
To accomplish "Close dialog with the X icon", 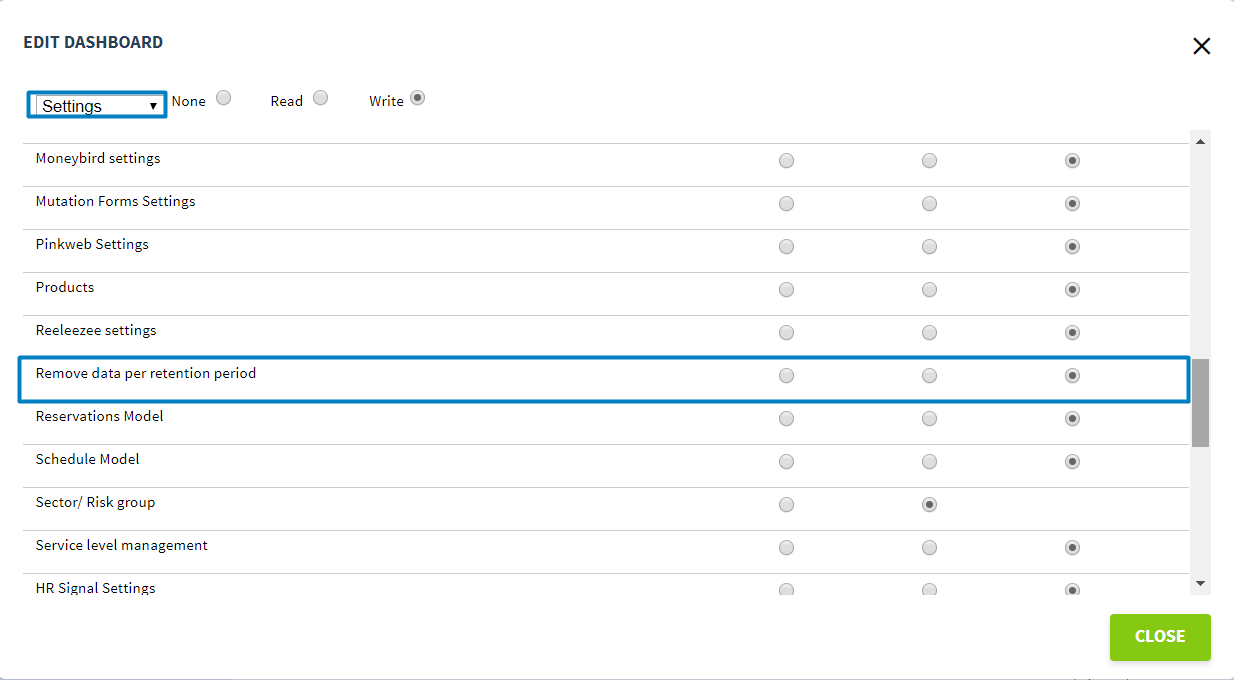I will click(1201, 46).
